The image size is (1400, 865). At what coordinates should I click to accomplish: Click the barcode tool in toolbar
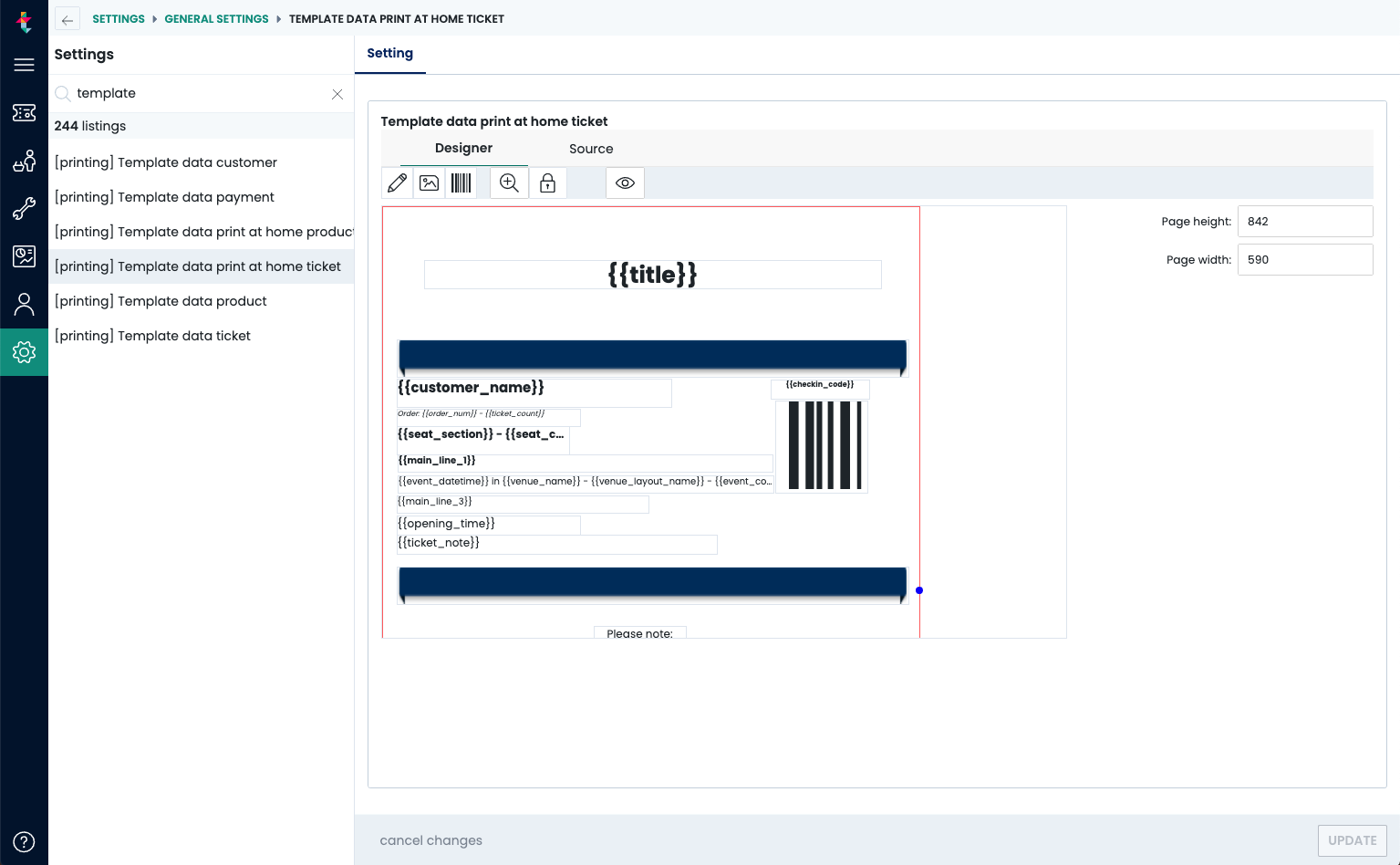(461, 183)
